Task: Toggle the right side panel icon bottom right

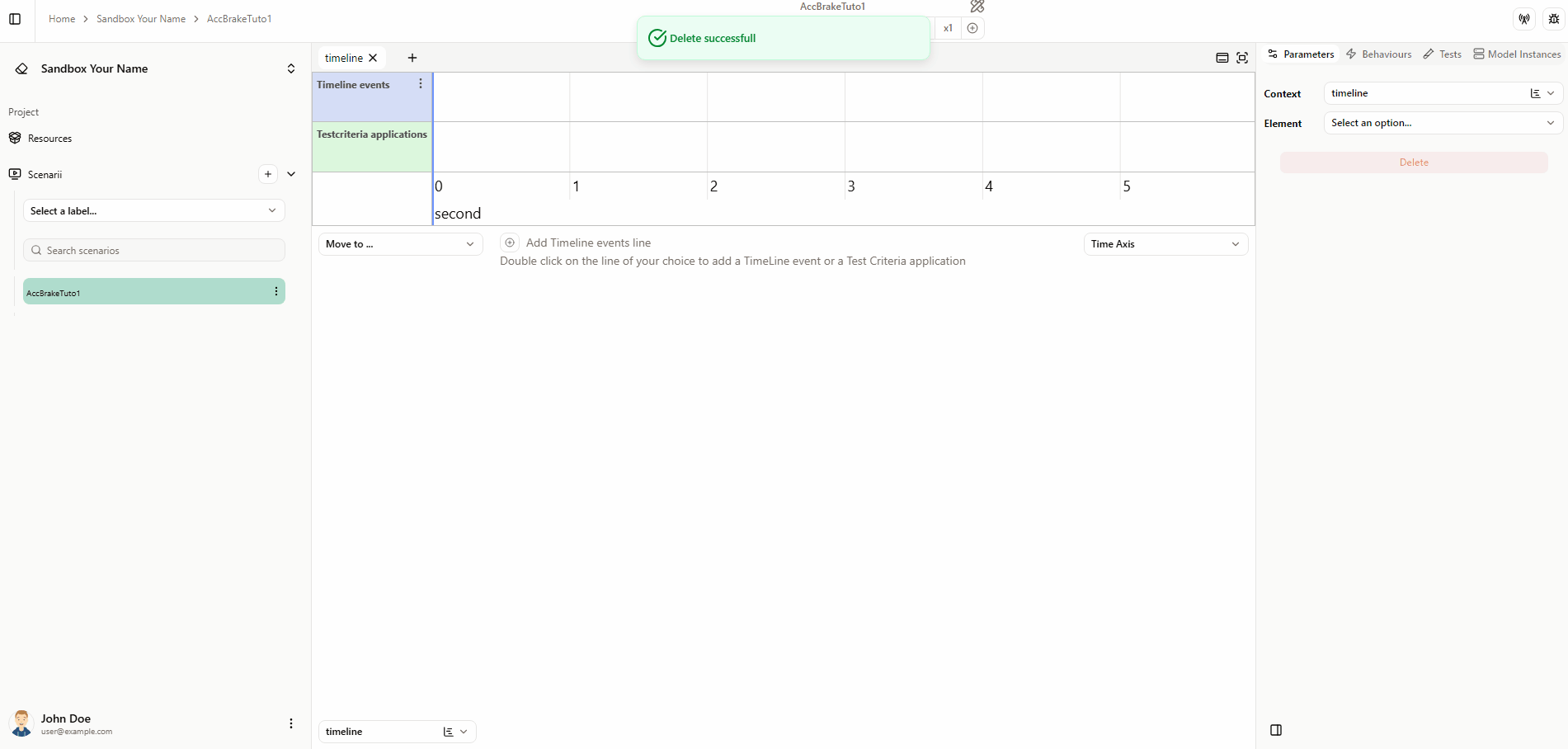Action: 1277,730
